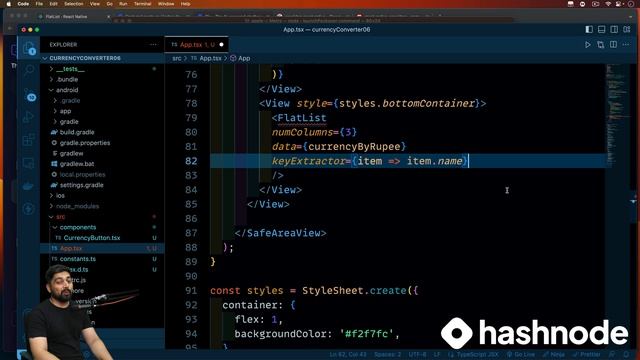Click UTF-8 encoding status
The height and width of the screenshot is (360, 640).
[417, 354]
